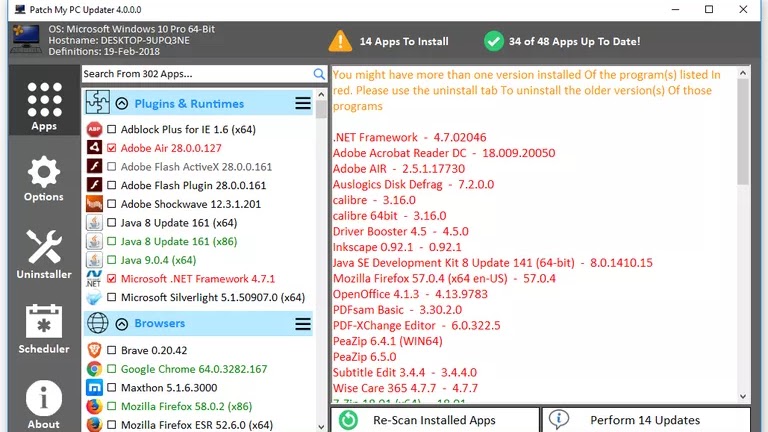Click the computer icon in header
The width and height of the screenshot is (768, 432).
(26, 39)
